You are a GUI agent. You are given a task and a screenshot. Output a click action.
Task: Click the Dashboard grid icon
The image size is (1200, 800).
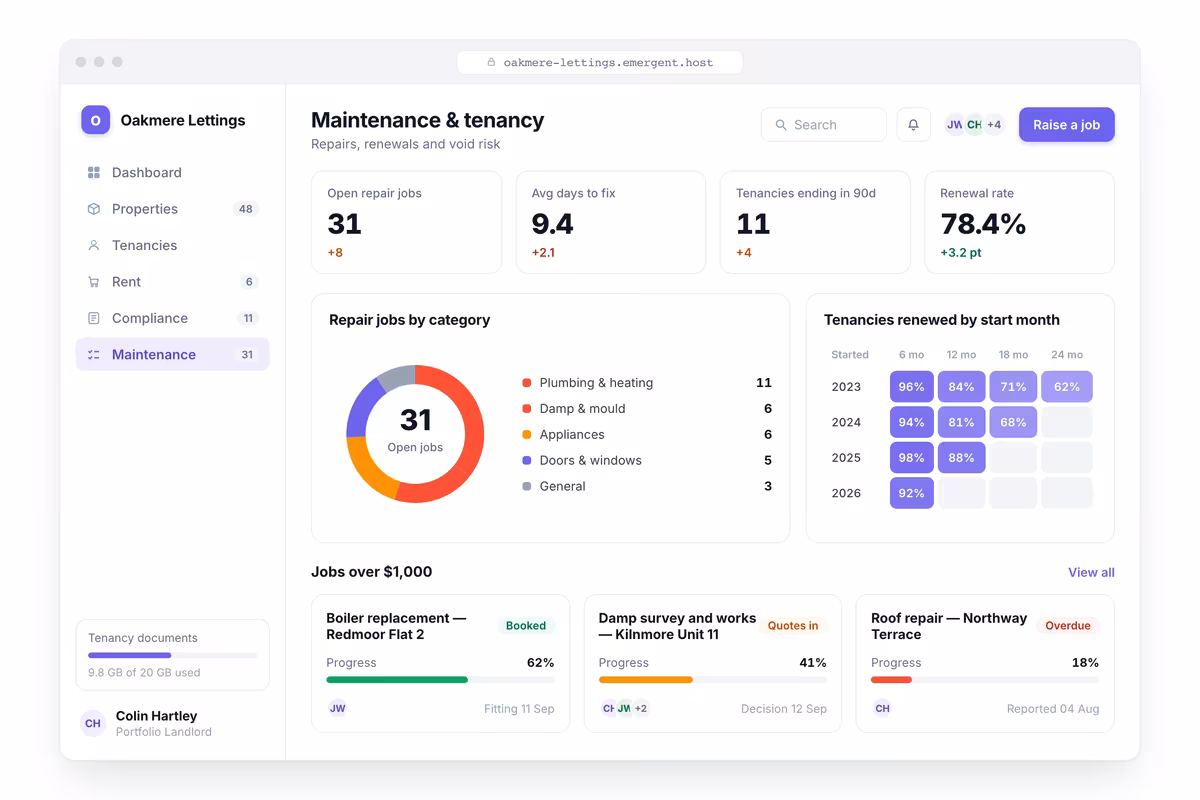(x=94, y=173)
